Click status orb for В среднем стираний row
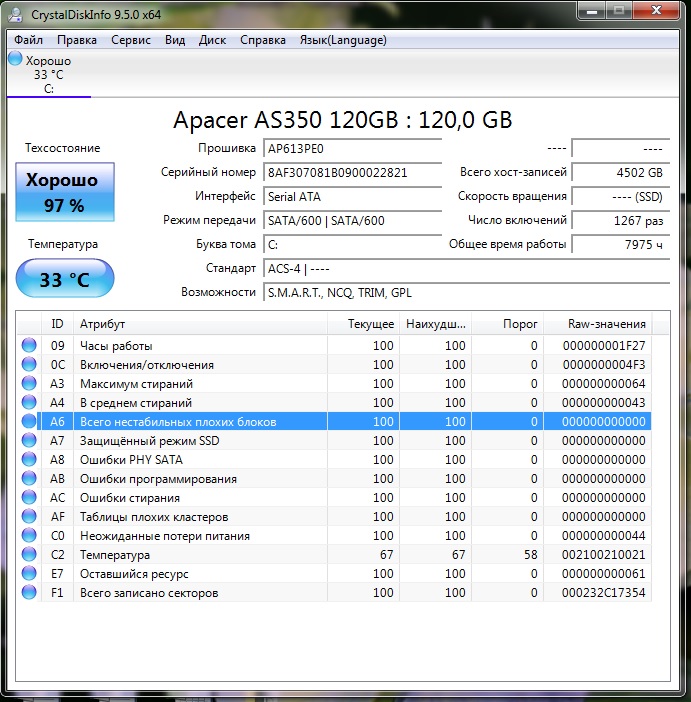Viewport: 691px width, 702px height. coord(29,402)
